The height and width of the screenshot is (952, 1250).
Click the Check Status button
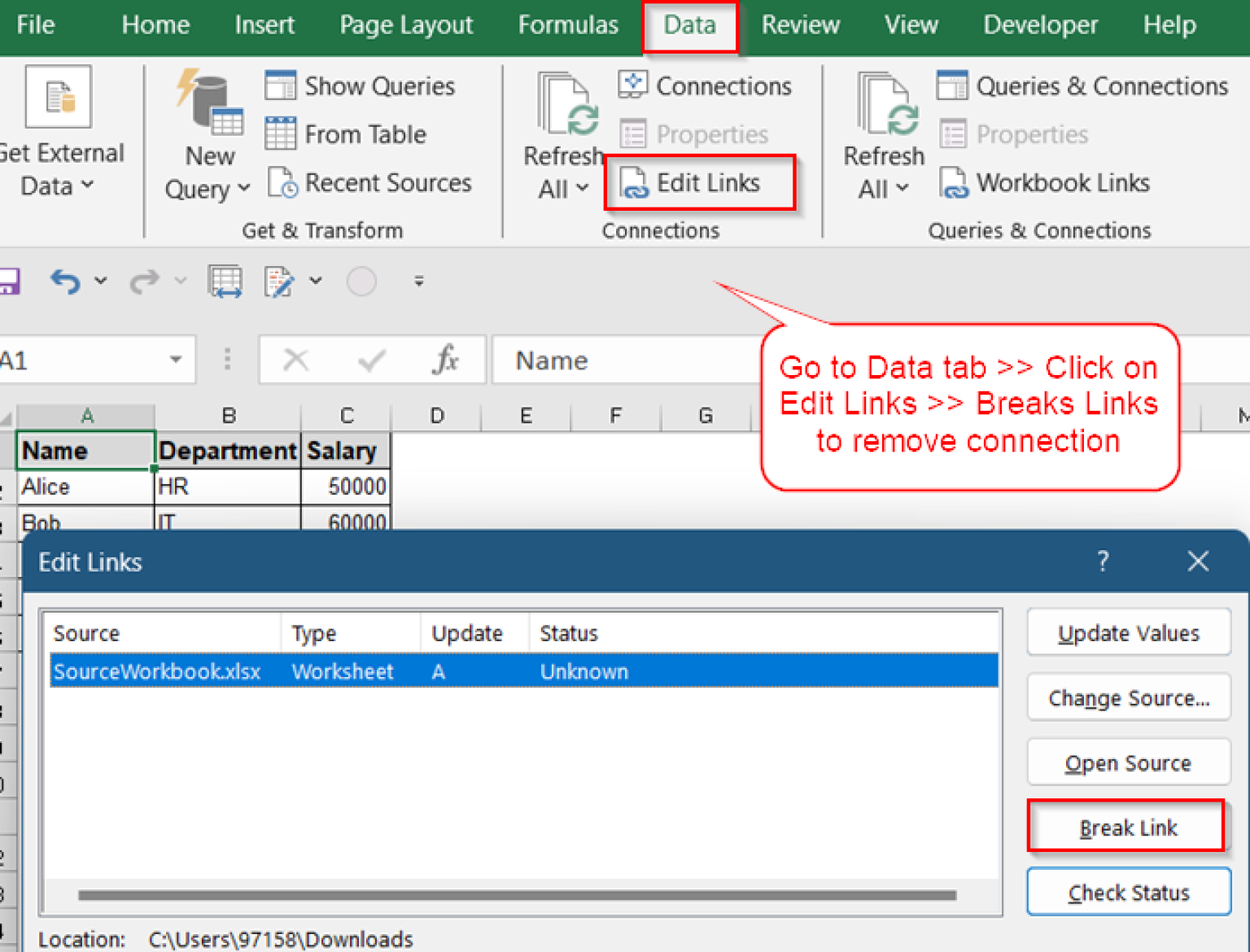(x=1127, y=892)
